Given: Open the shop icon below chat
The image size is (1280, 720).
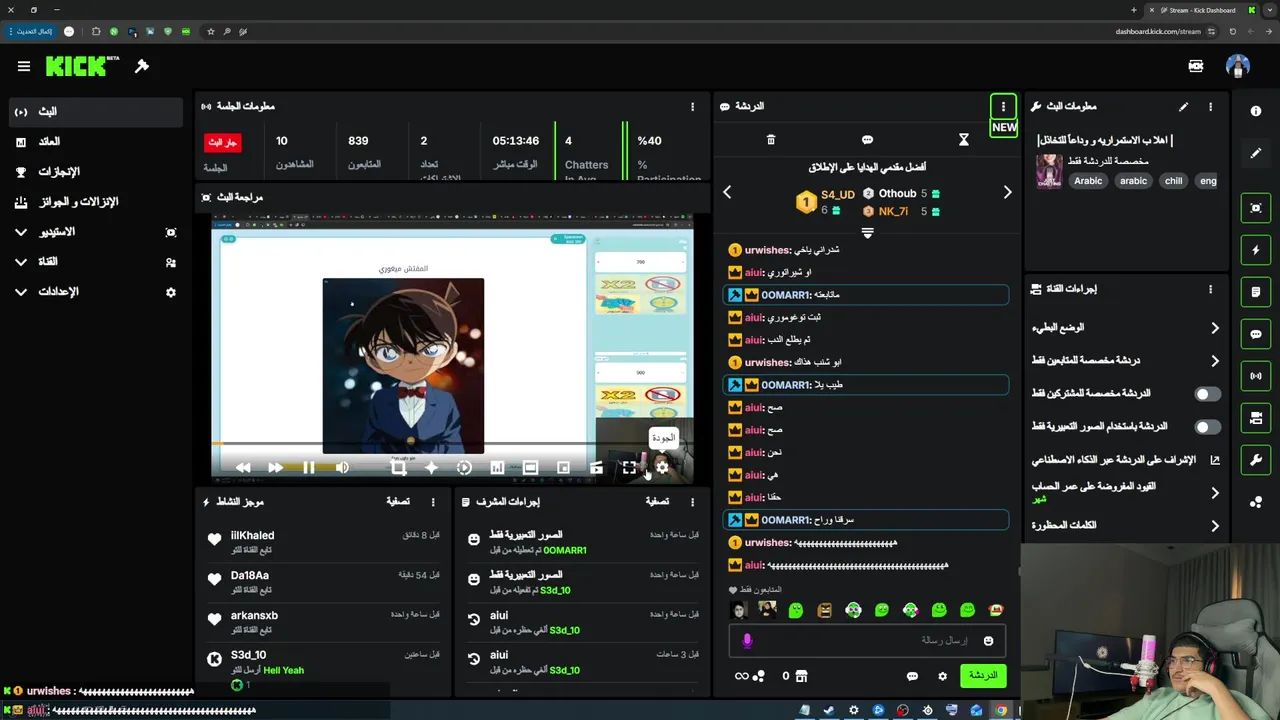Looking at the screenshot, I should [x=801, y=676].
